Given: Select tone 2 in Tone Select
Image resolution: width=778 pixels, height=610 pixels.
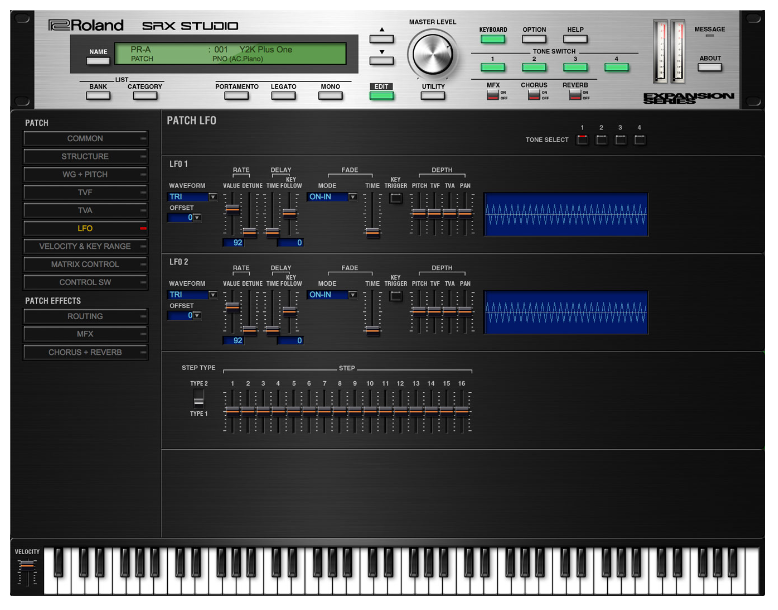Looking at the screenshot, I should point(601,140).
